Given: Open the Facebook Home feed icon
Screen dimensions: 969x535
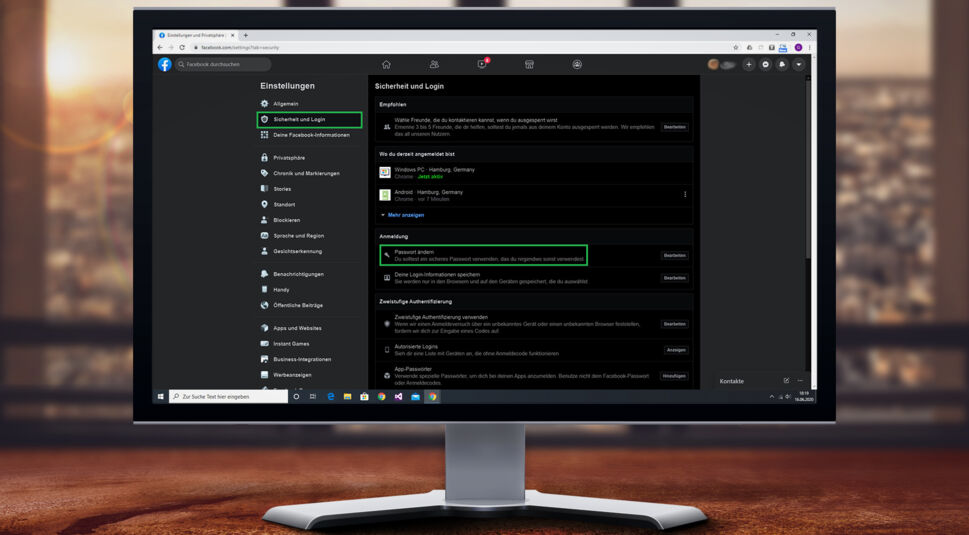Looking at the screenshot, I should tap(386, 64).
